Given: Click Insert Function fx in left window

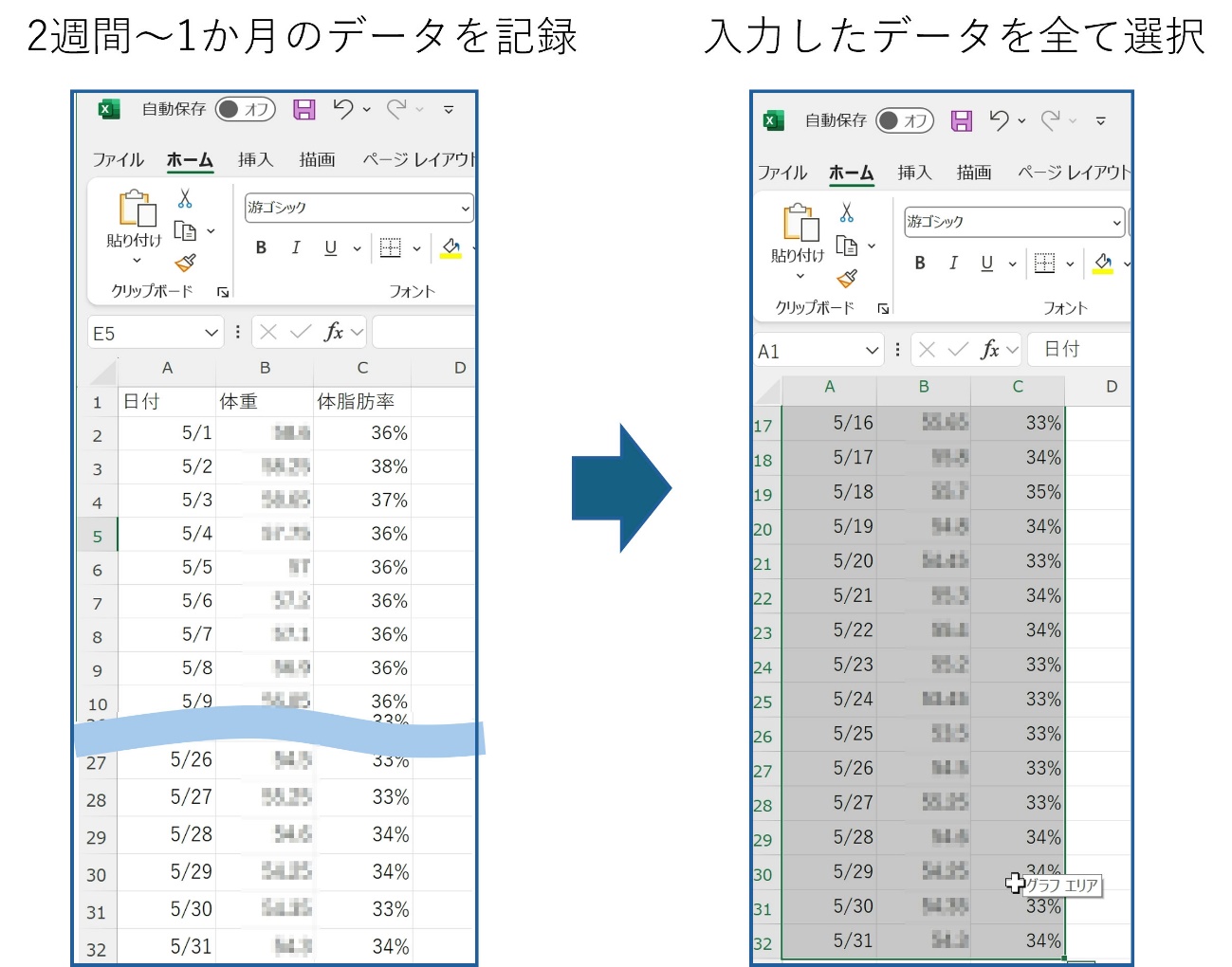Looking at the screenshot, I should 333,332.
